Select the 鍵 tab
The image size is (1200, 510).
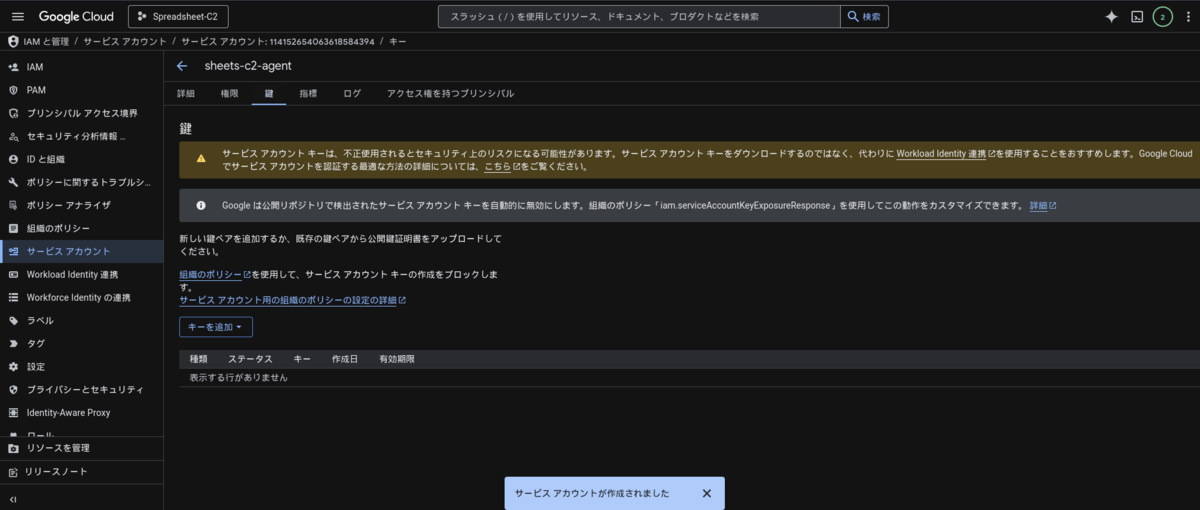click(x=269, y=93)
